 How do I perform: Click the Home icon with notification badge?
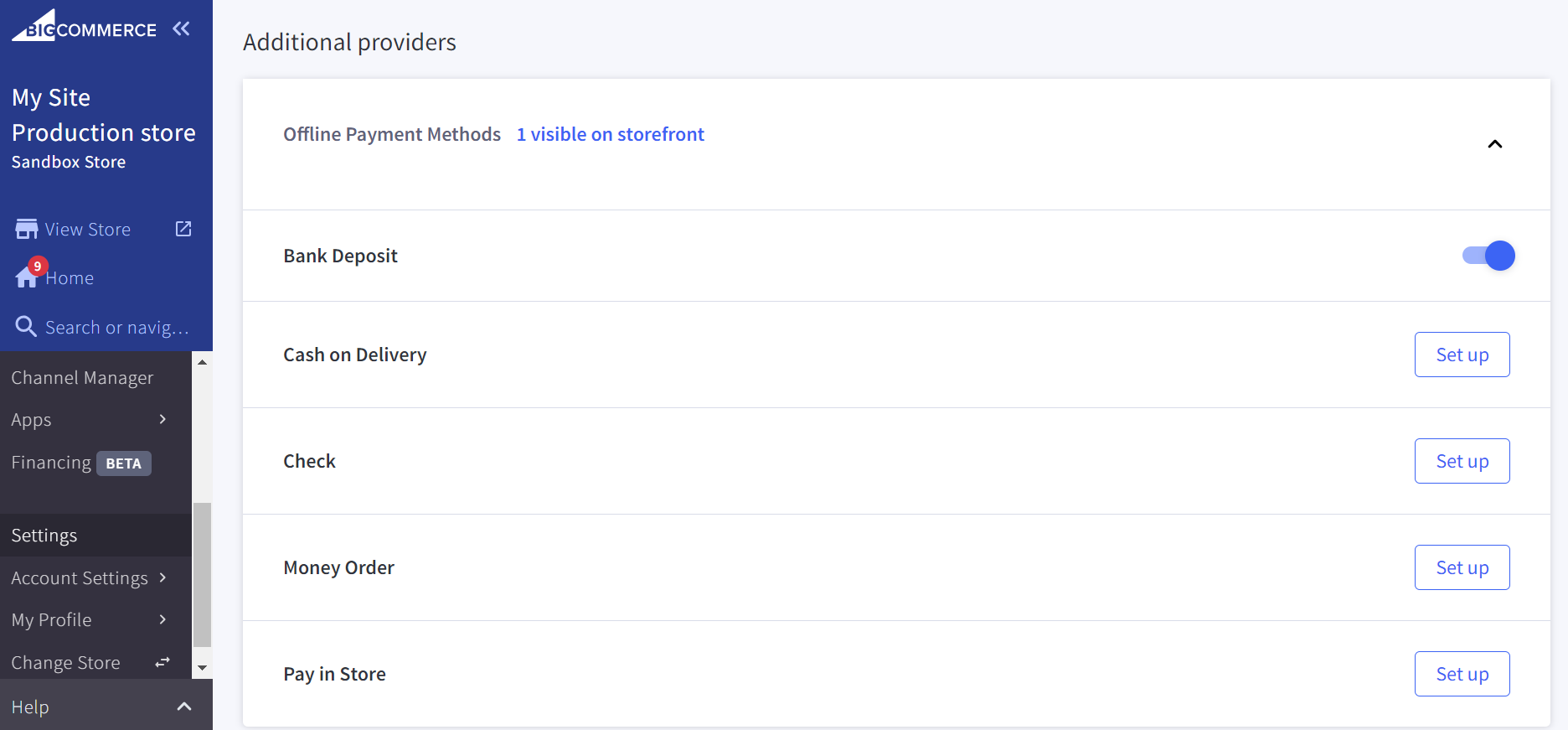point(28,277)
